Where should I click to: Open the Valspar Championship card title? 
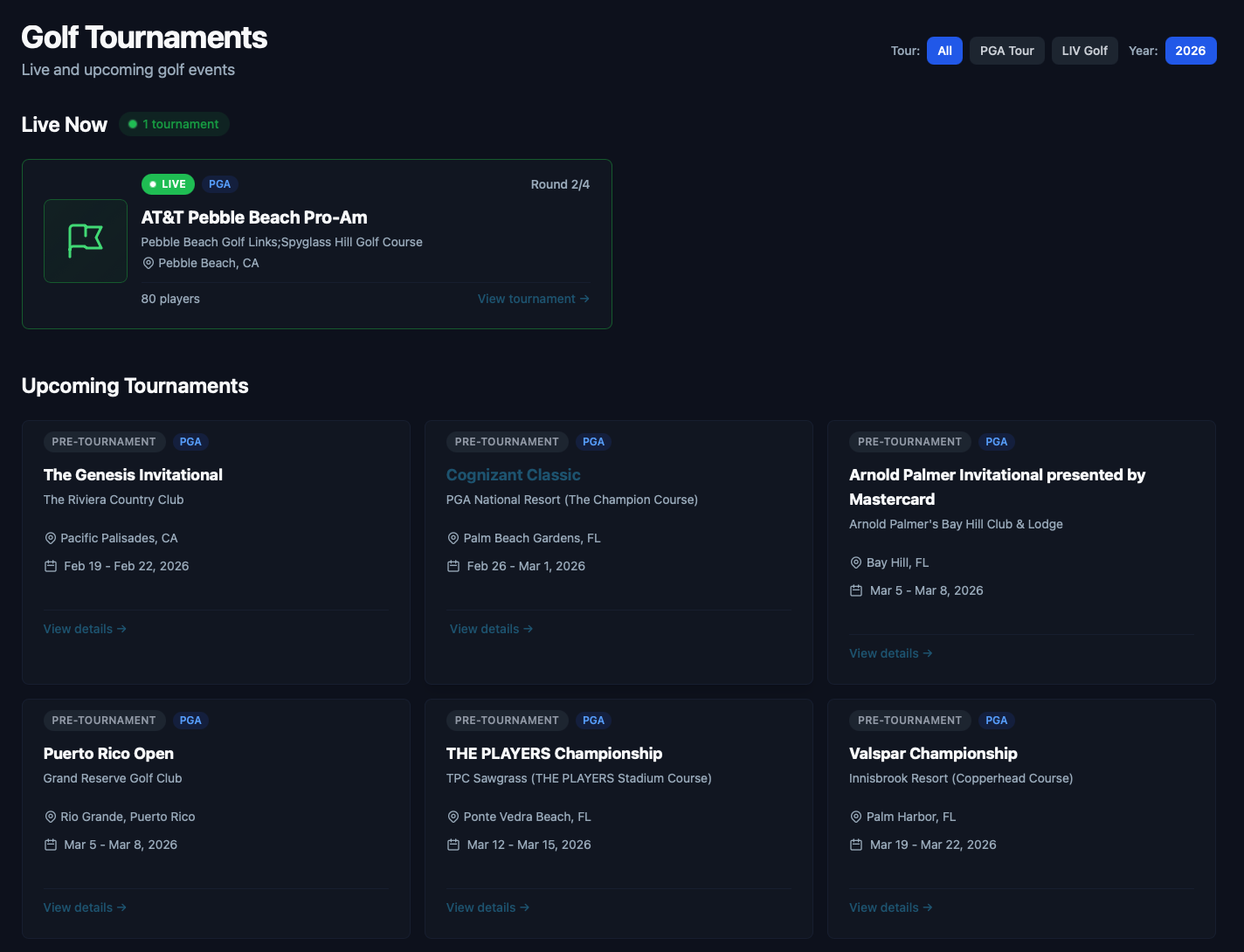point(933,754)
